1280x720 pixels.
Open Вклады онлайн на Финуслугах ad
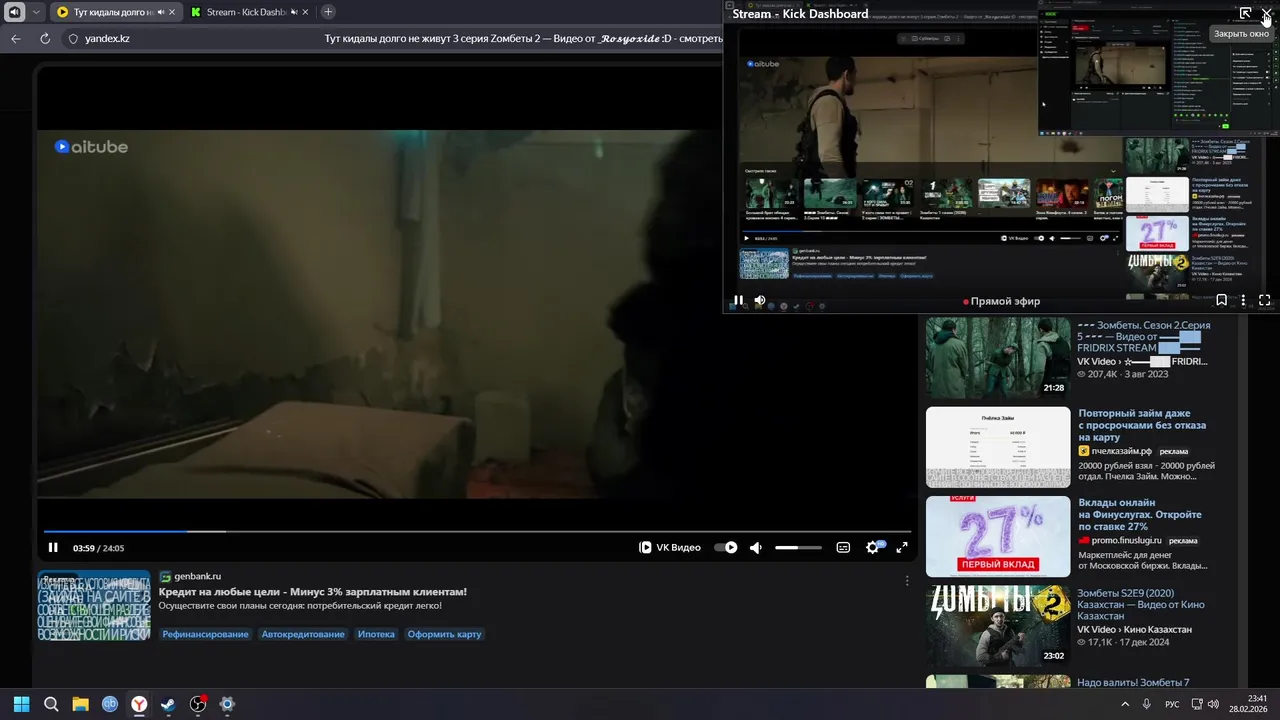click(1140, 514)
